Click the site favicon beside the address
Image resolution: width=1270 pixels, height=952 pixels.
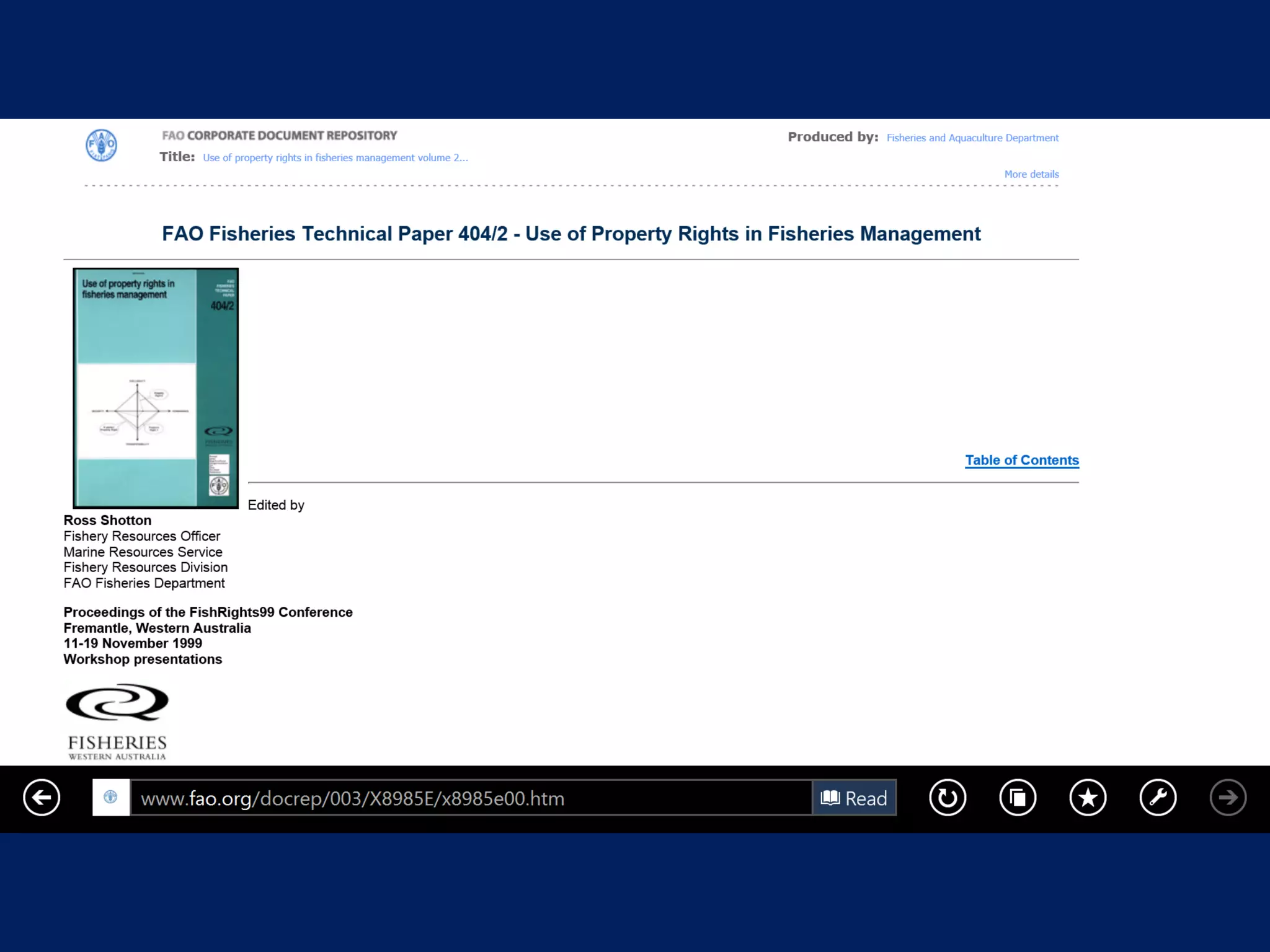point(111,797)
